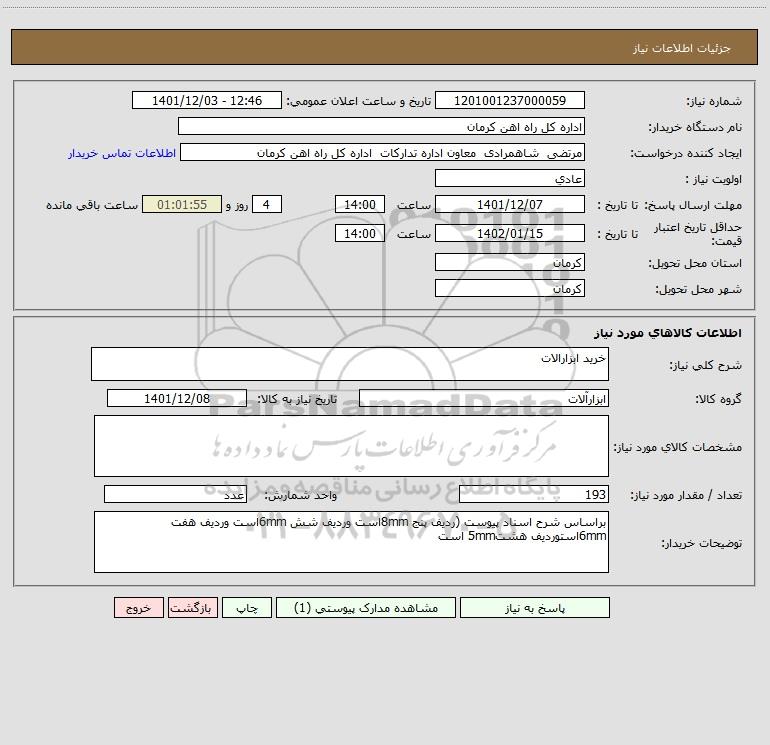Click the goods specifications text area
This screenshot has height=745, width=770.
coord(351,446)
